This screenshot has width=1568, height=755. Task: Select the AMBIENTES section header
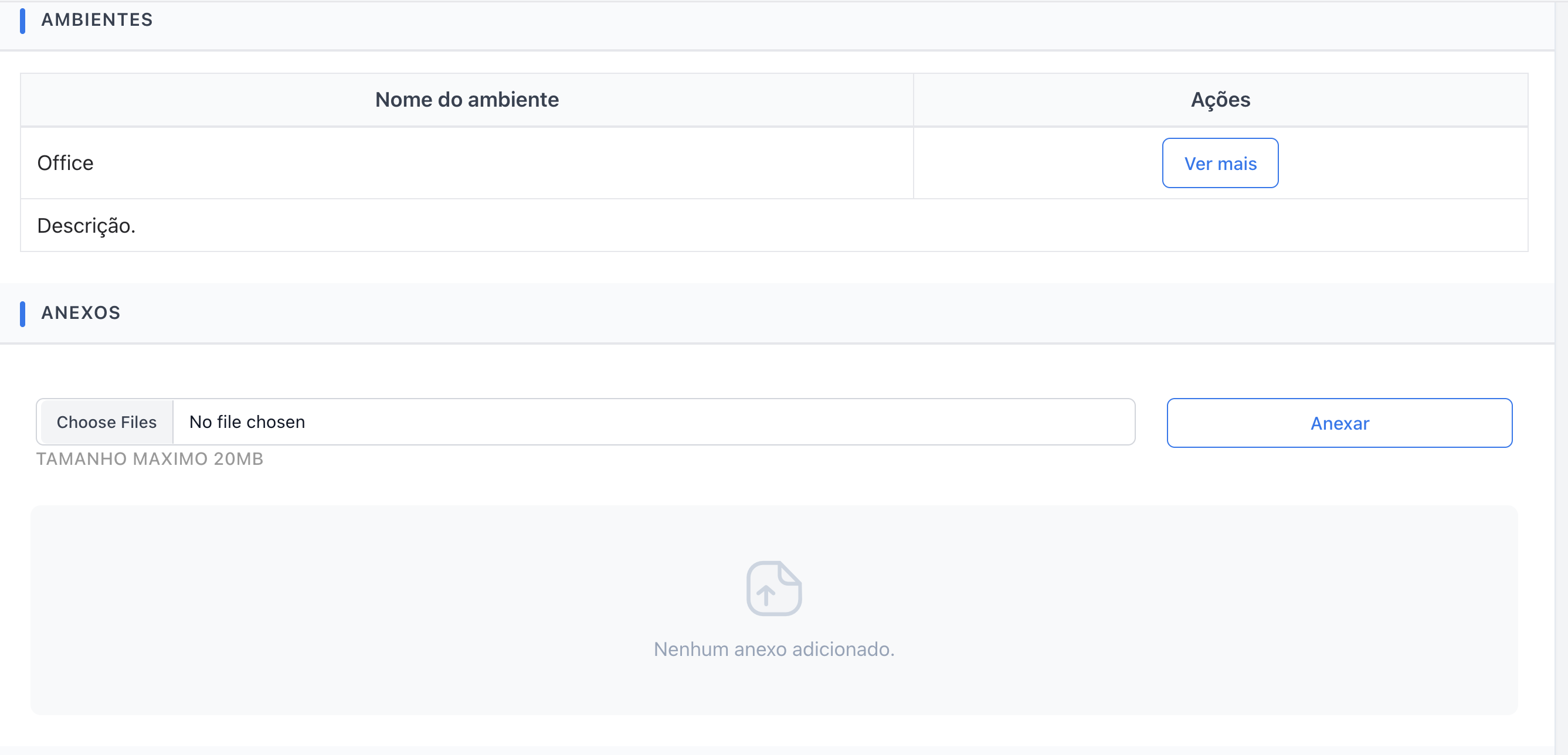click(x=97, y=19)
